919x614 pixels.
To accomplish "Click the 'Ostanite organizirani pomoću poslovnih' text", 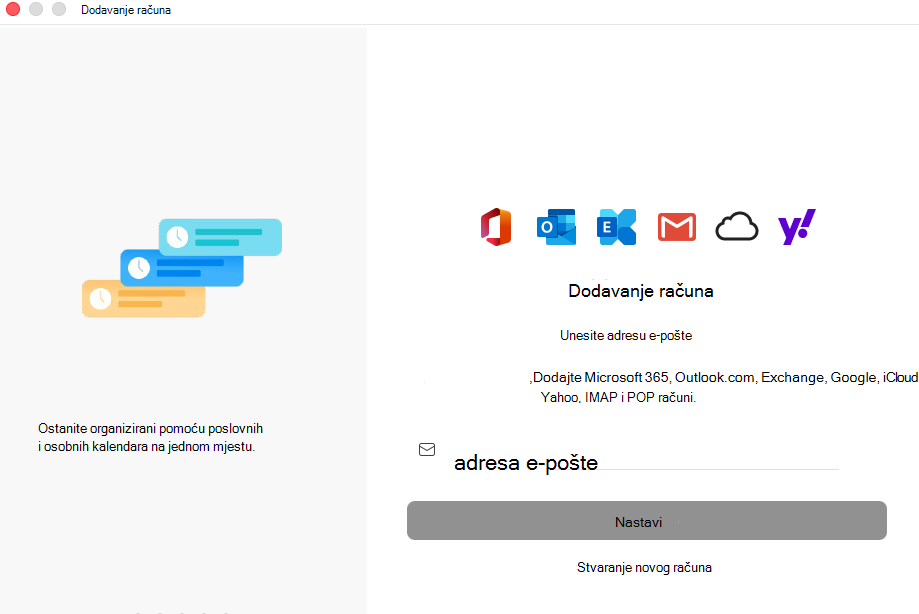I will [x=151, y=428].
